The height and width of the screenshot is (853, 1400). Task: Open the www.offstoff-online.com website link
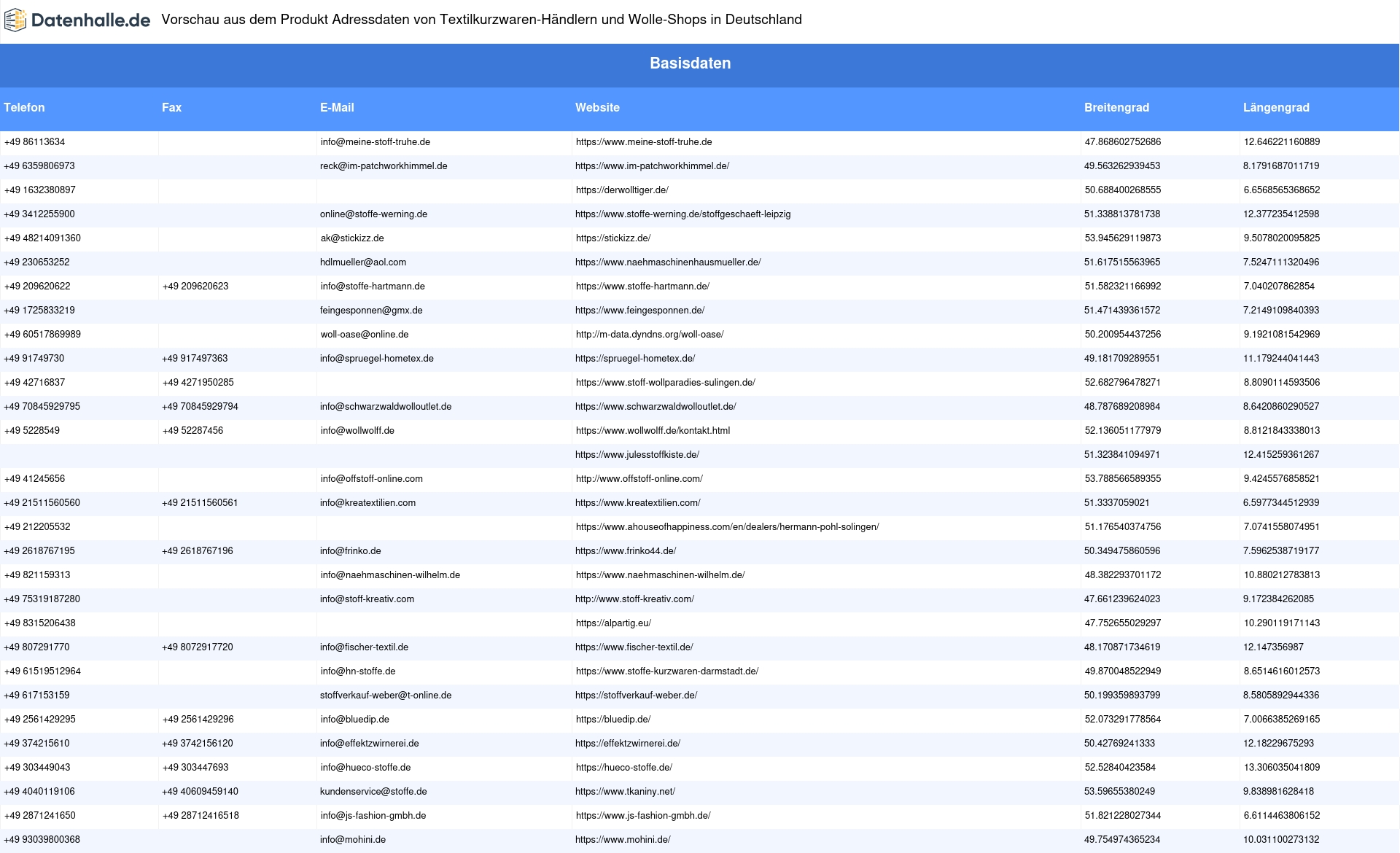click(639, 479)
